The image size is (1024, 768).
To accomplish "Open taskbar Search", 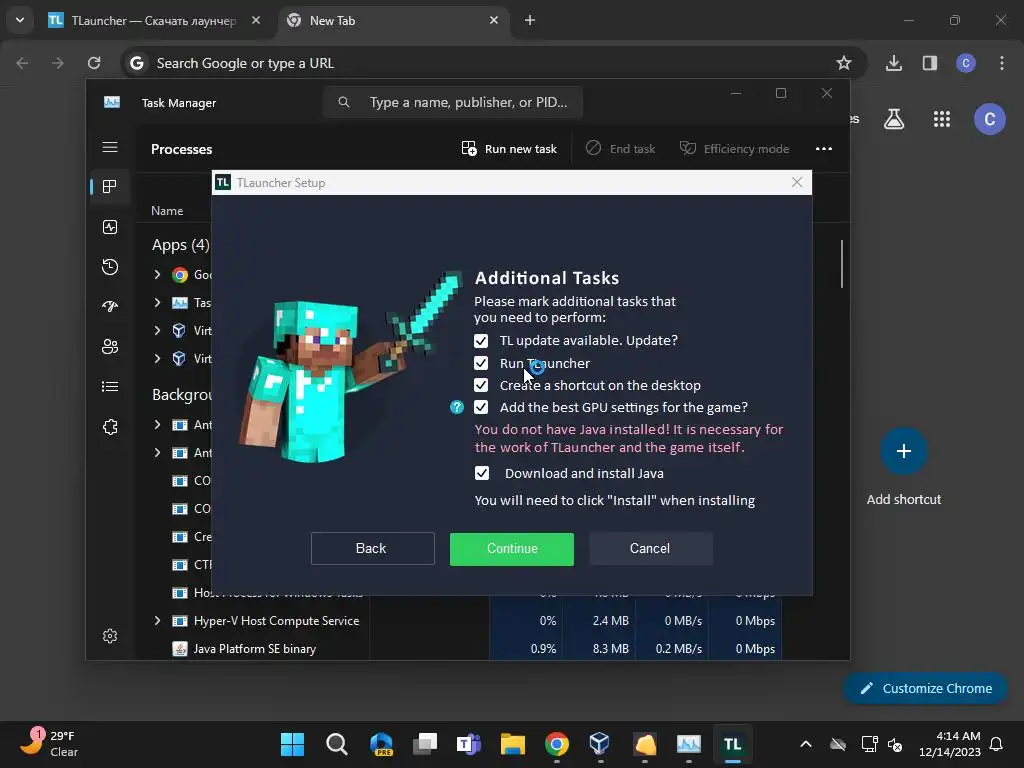I will (x=336, y=744).
